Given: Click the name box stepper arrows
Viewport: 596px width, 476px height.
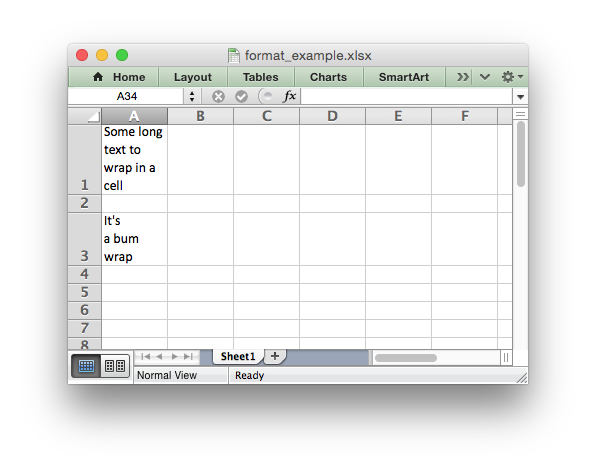Looking at the screenshot, I should [x=192, y=97].
